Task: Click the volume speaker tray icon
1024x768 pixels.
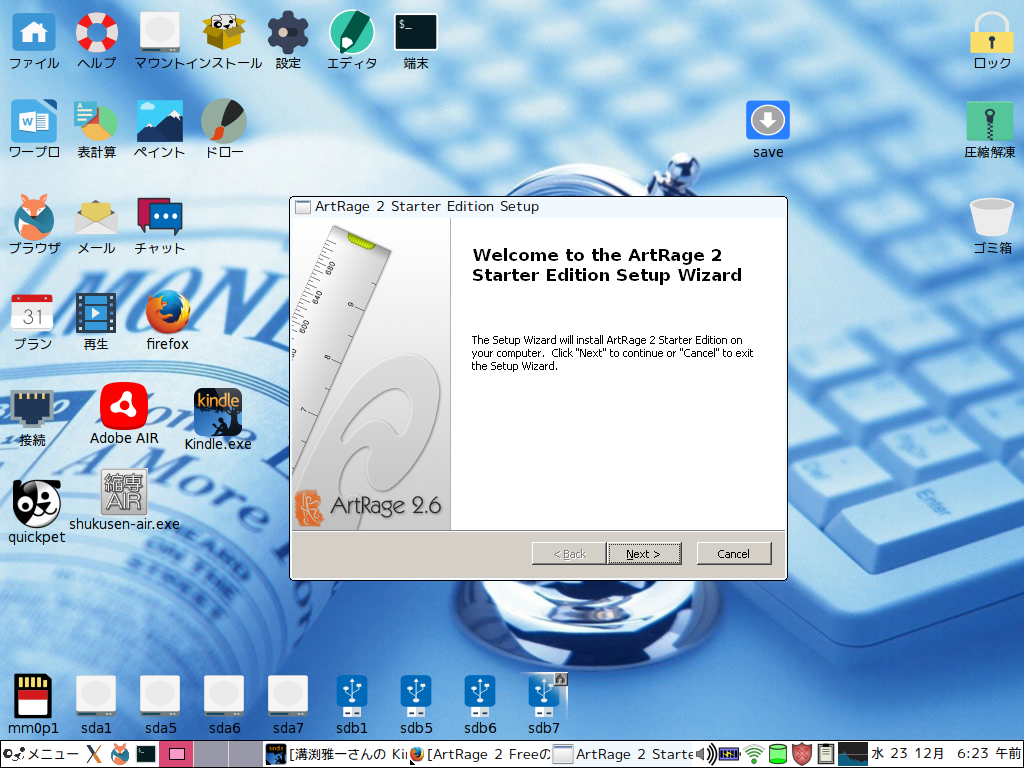Action: 706,754
